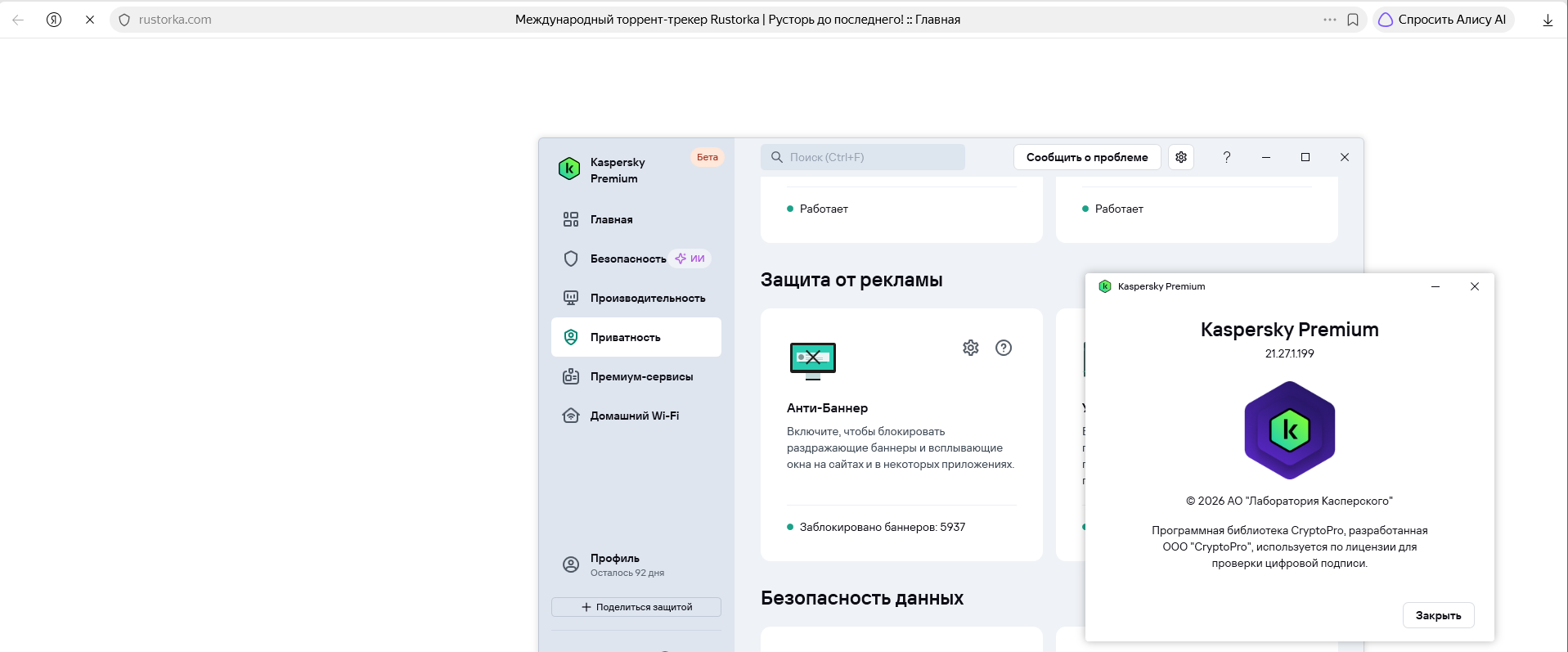Focus the Поиск (Ctrl+F) search field
This screenshot has height=652, width=1568.
coord(863,157)
